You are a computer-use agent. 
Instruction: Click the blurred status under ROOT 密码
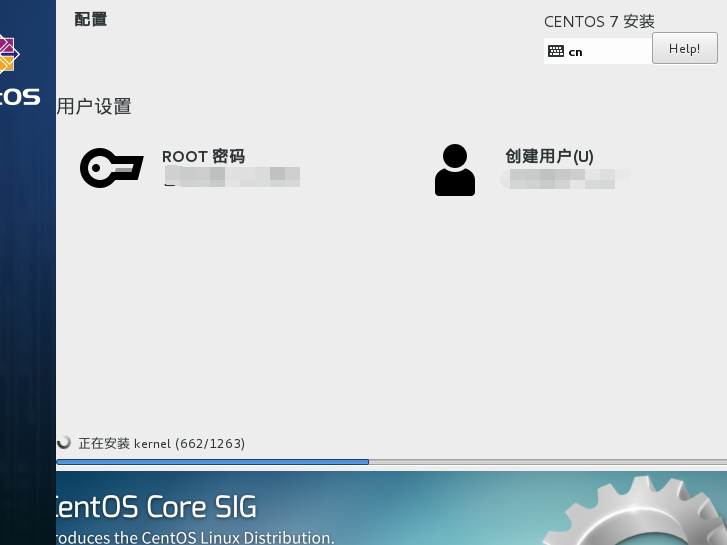[x=232, y=178]
